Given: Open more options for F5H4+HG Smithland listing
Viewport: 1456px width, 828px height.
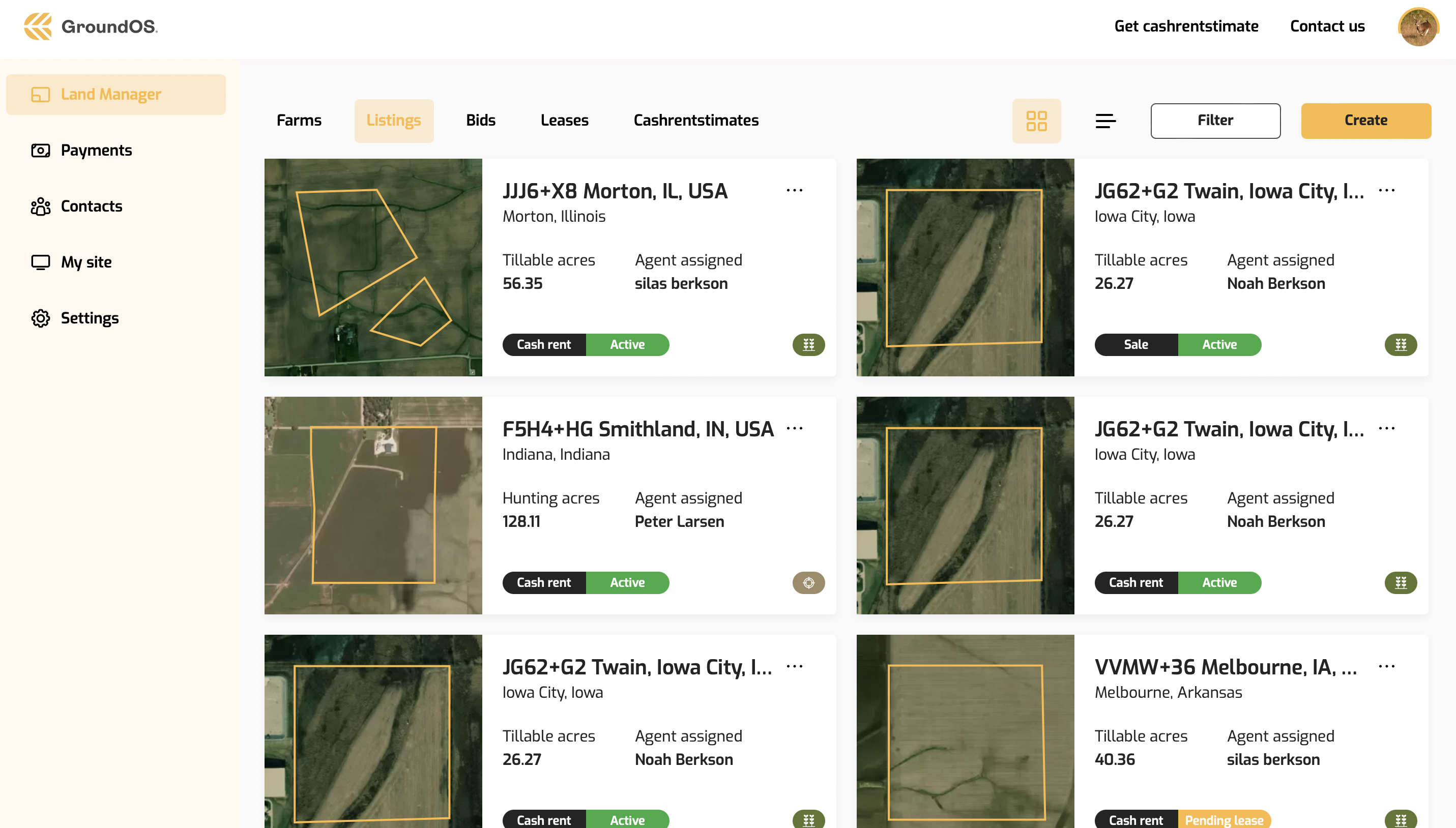Looking at the screenshot, I should pos(794,428).
